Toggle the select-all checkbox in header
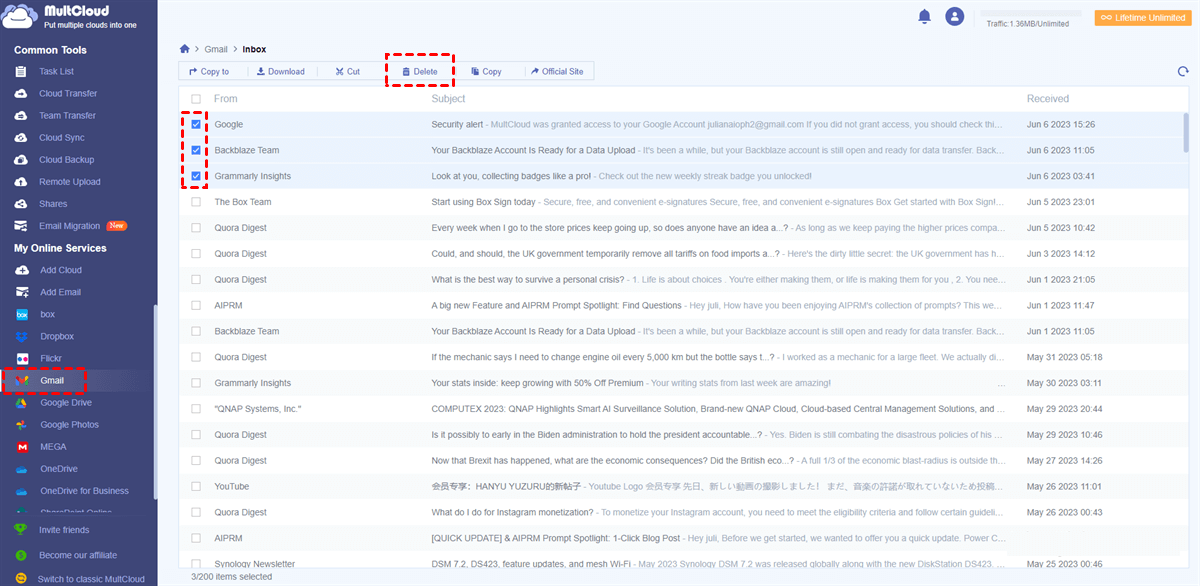This screenshot has width=1200, height=586. 196,99
